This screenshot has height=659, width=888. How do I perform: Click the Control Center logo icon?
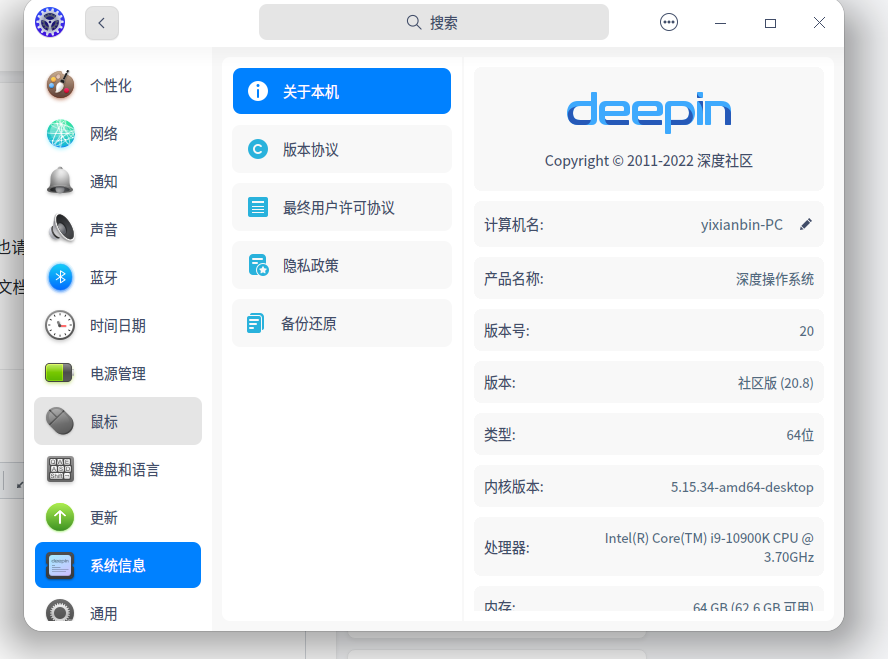[x=50, y=23]
